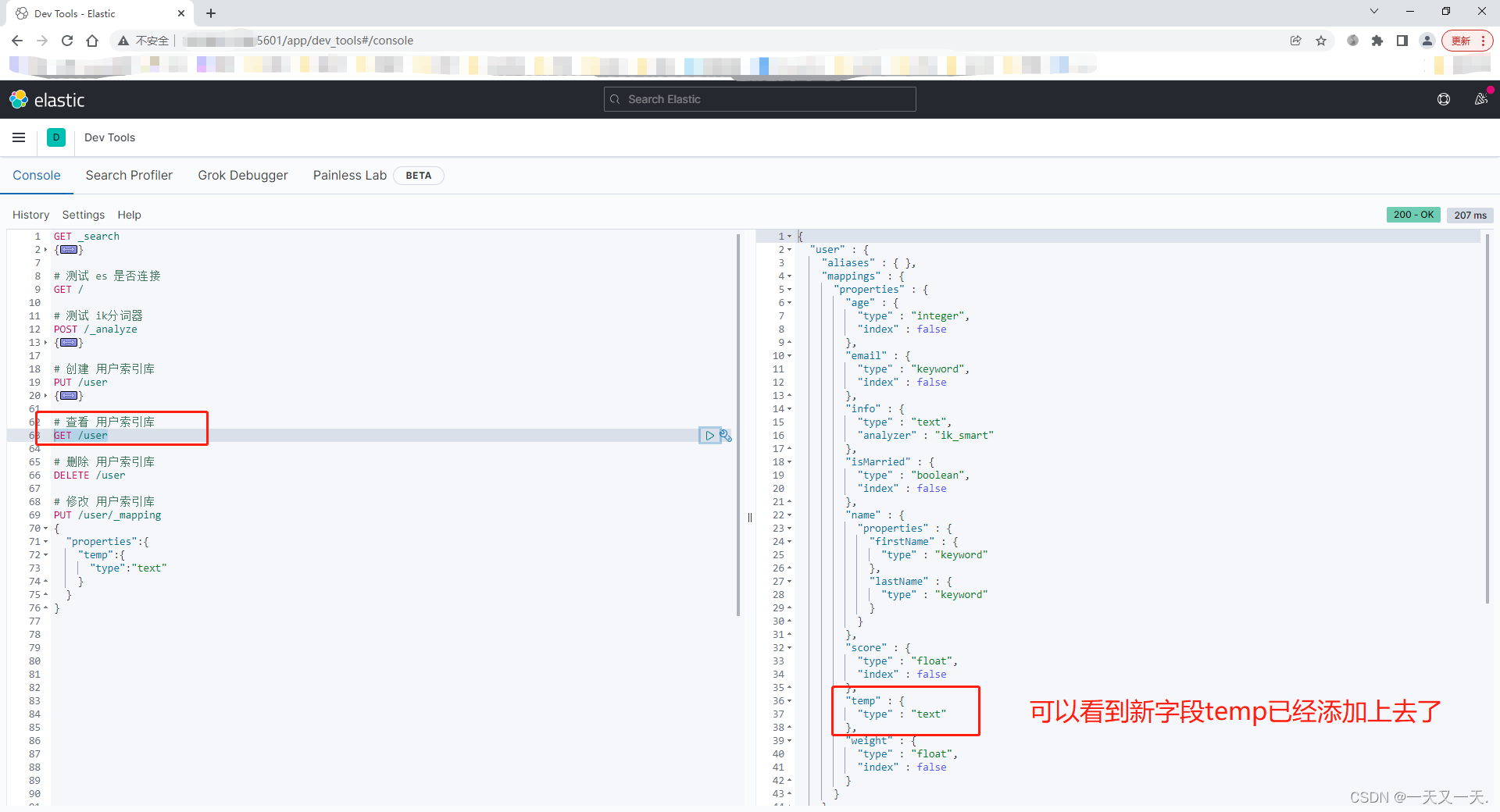Expand the collapsed braces on line 2
This screenshot has height=812, width=1500.
[x=70, y=250]
